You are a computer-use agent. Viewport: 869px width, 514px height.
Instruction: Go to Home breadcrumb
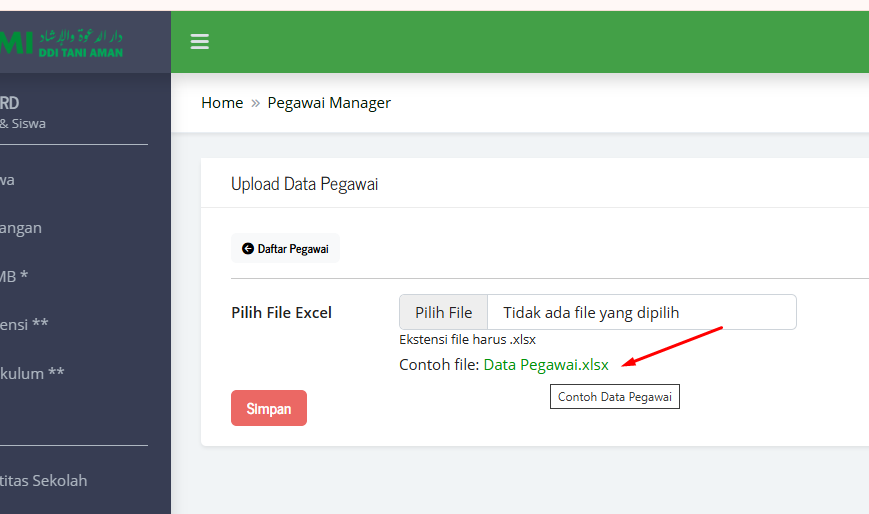(x=222, y=103)
